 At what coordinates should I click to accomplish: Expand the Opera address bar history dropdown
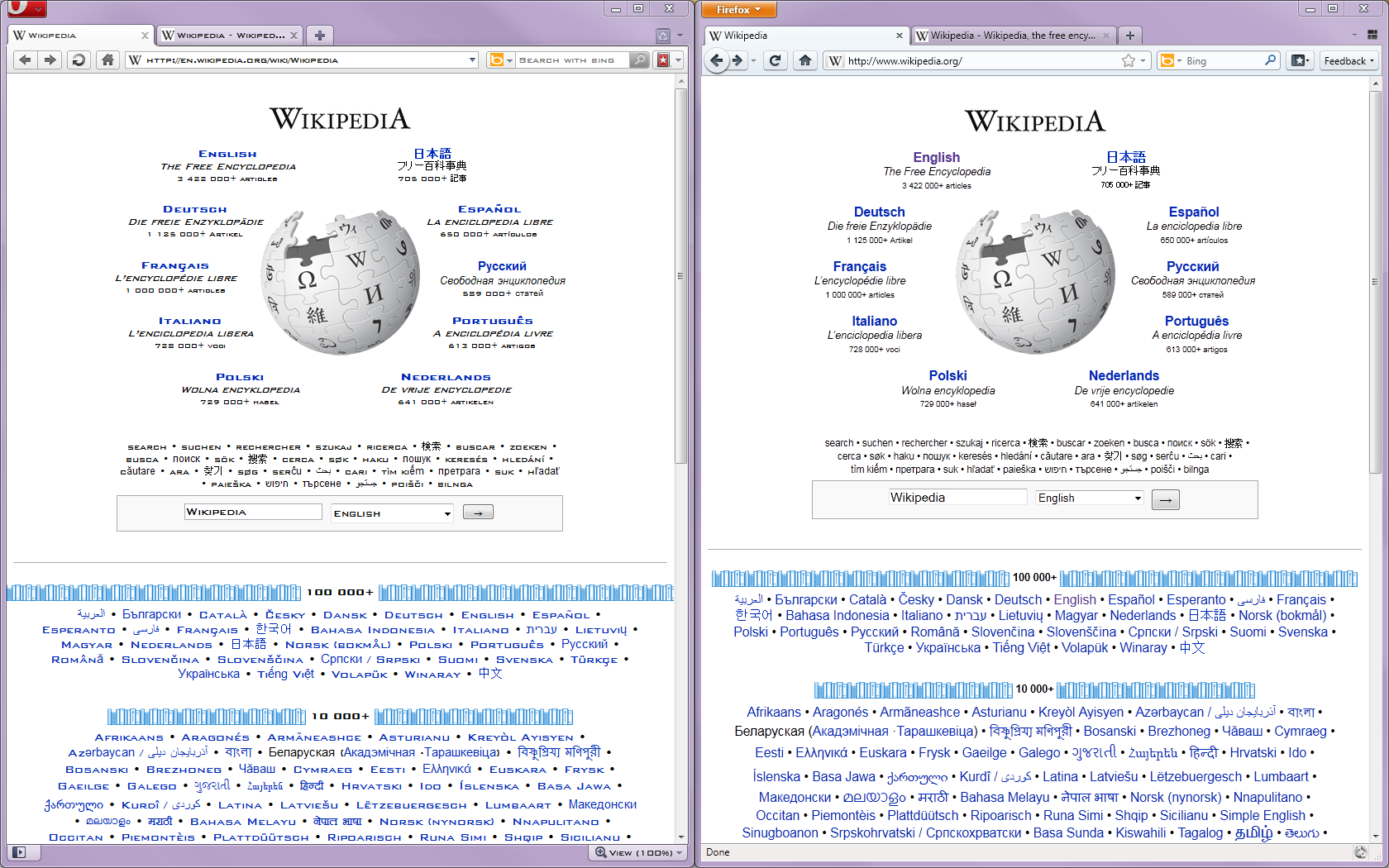473,60
